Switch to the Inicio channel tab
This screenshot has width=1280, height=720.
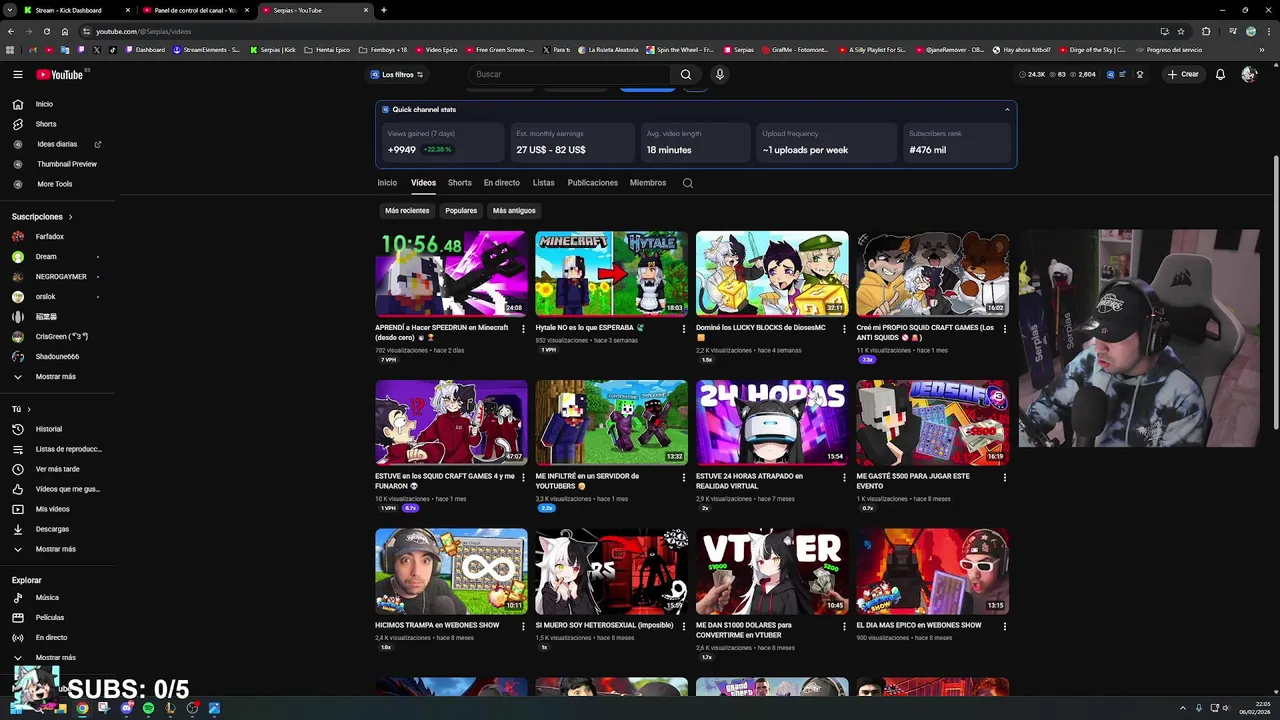tap(387, 183)
